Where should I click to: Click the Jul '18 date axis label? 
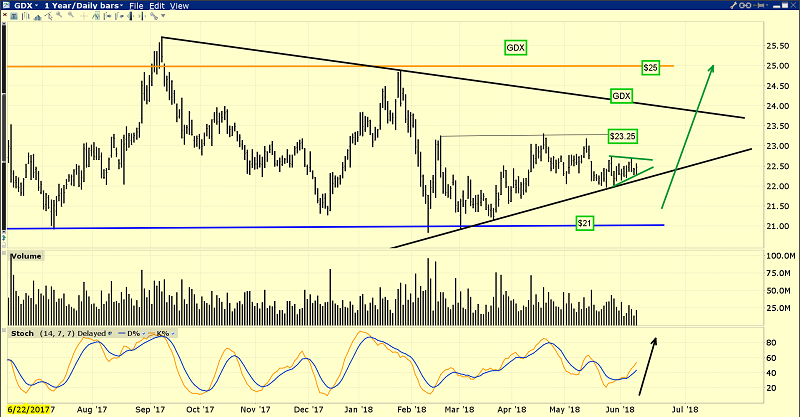[686, 409]
